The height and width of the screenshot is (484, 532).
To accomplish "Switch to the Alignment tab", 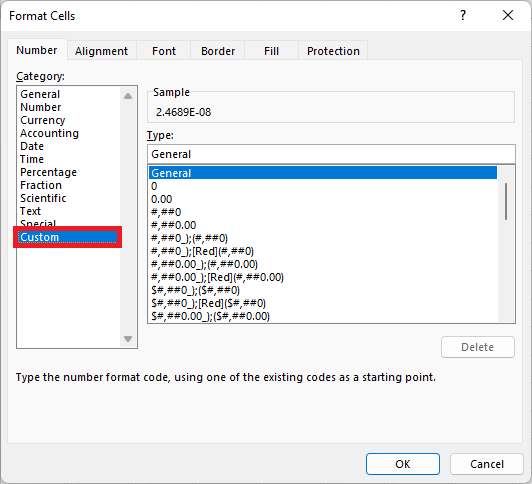I will click(x=101, y=51).
